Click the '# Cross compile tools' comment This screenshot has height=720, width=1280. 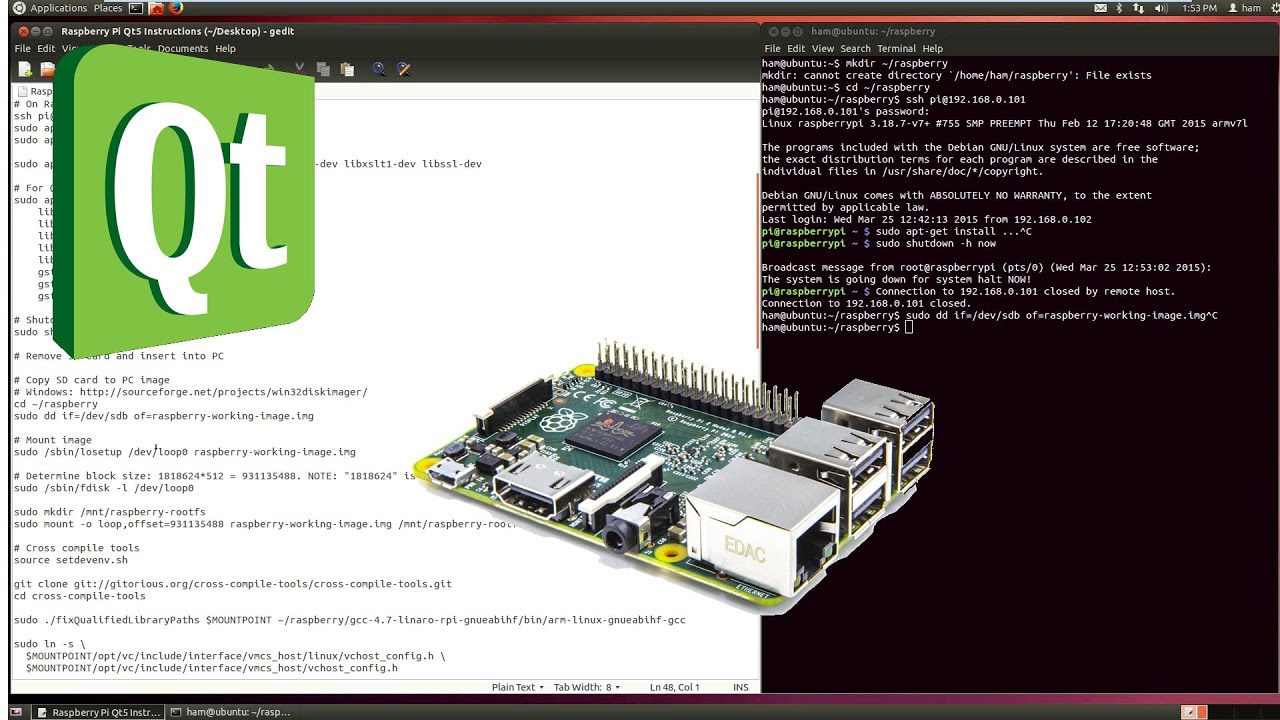77,548
